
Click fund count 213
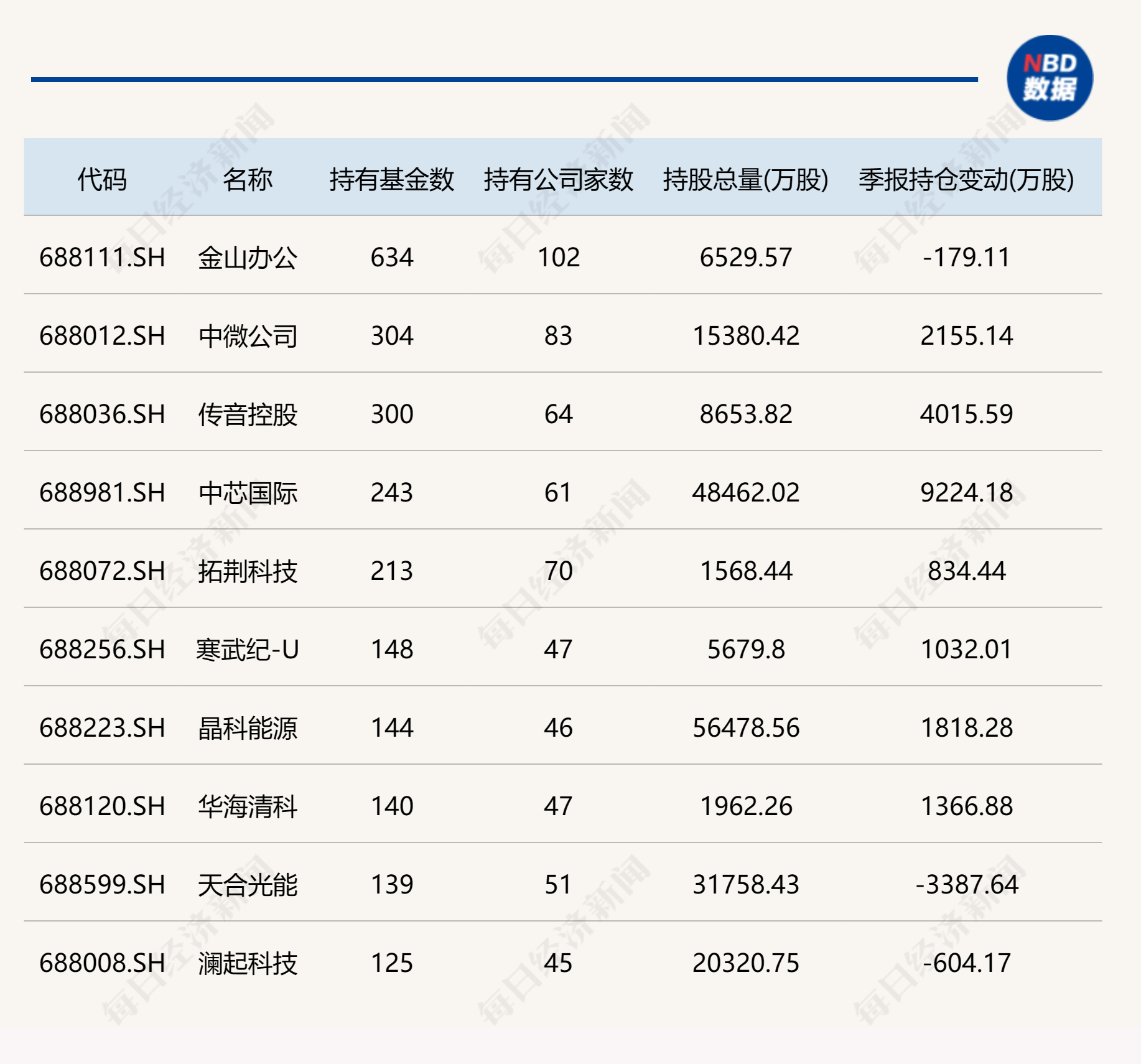click(392, 571)
